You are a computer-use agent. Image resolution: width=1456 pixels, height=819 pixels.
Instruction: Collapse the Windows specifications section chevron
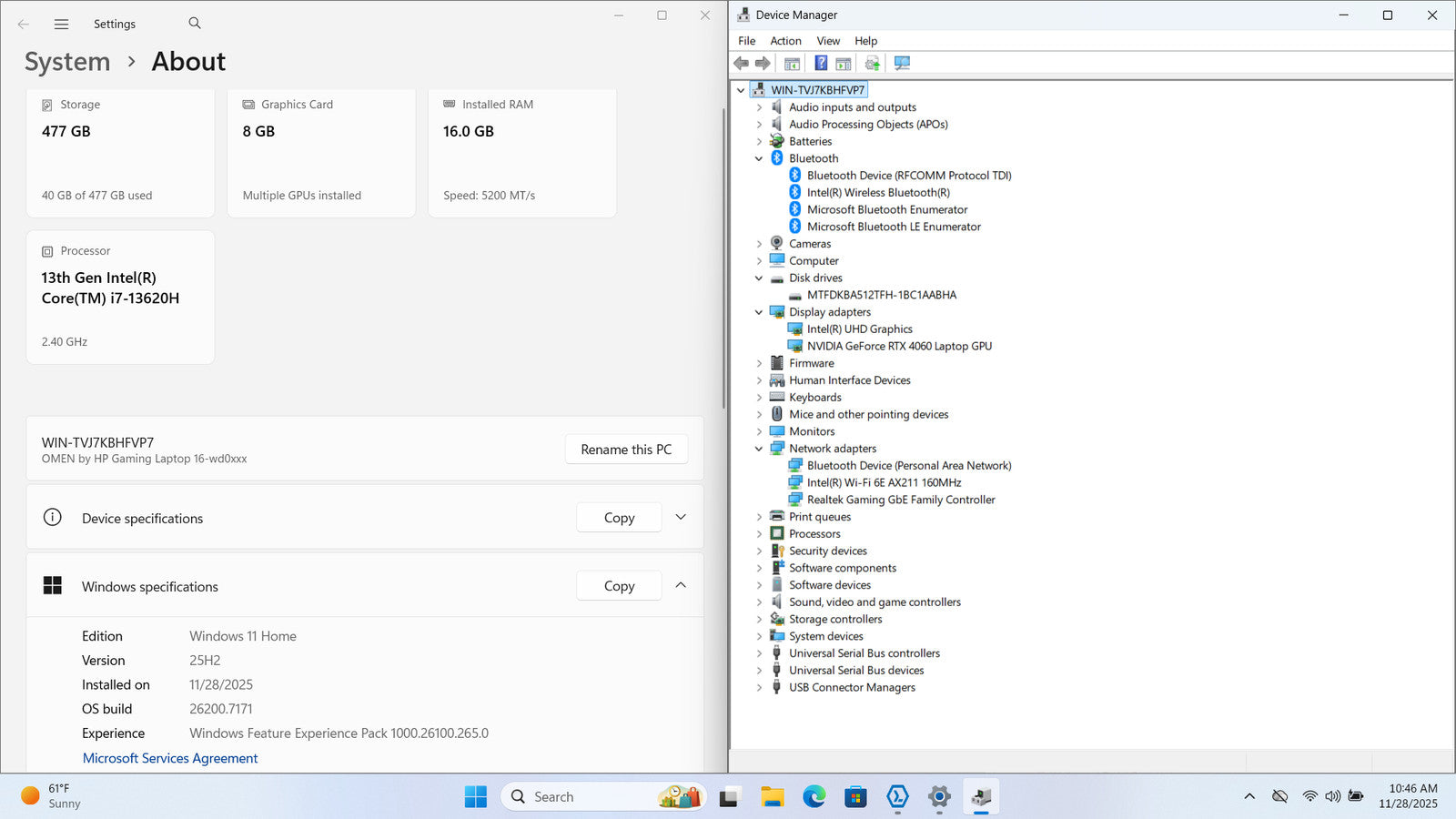(681, 586)
